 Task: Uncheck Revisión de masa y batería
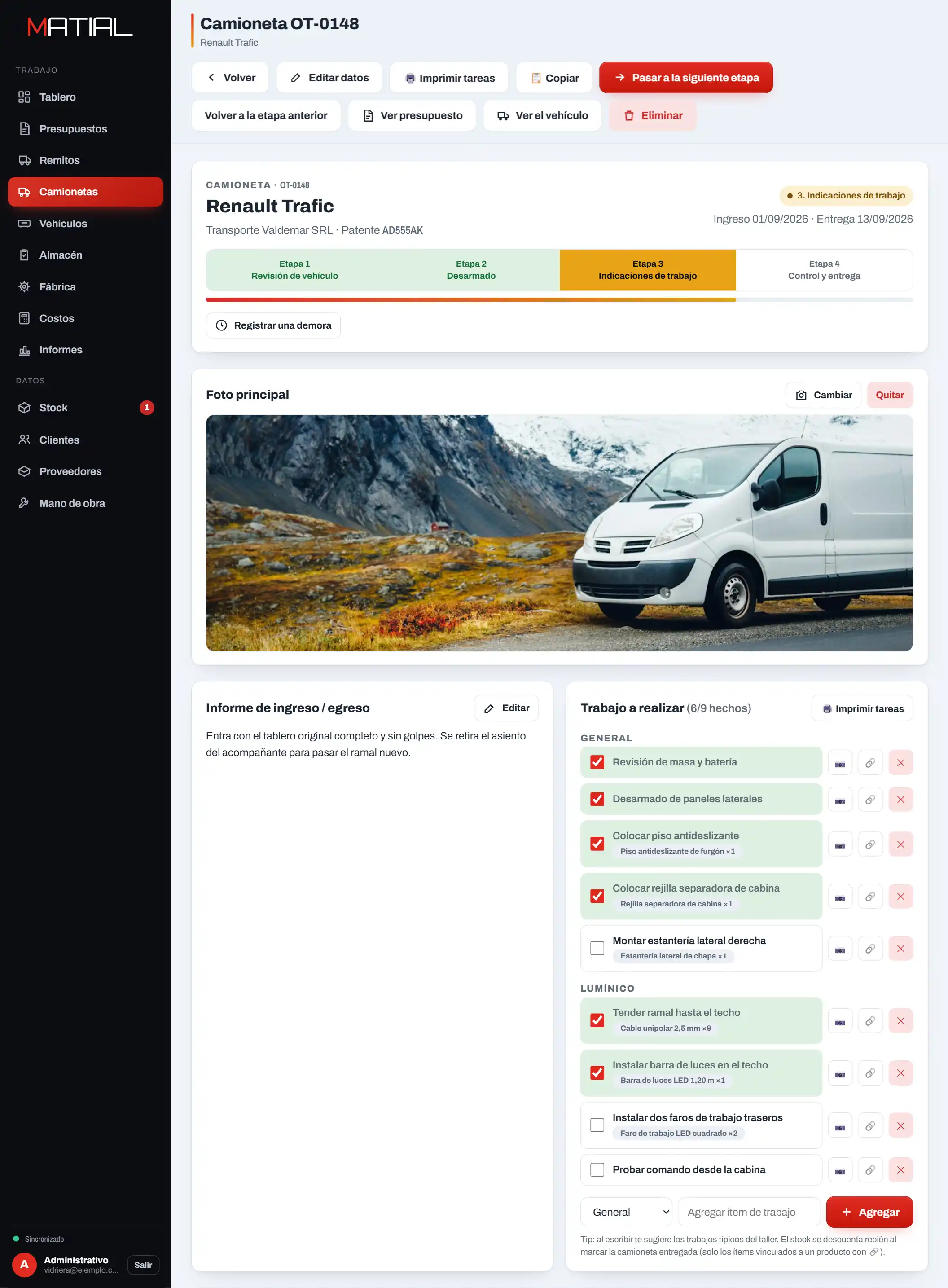pos(597,762)
